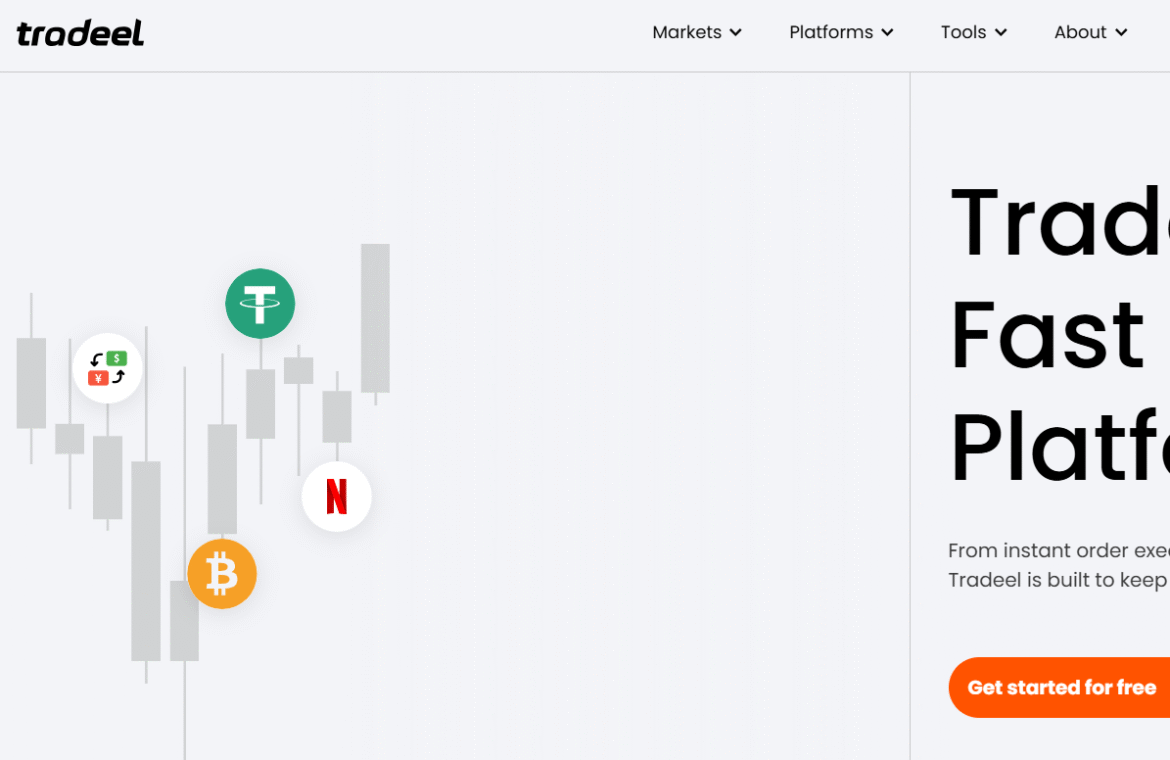Click the tradeel logo
Image resolution: width=1170 pixels, height=760 pixels.
[80, 33]
